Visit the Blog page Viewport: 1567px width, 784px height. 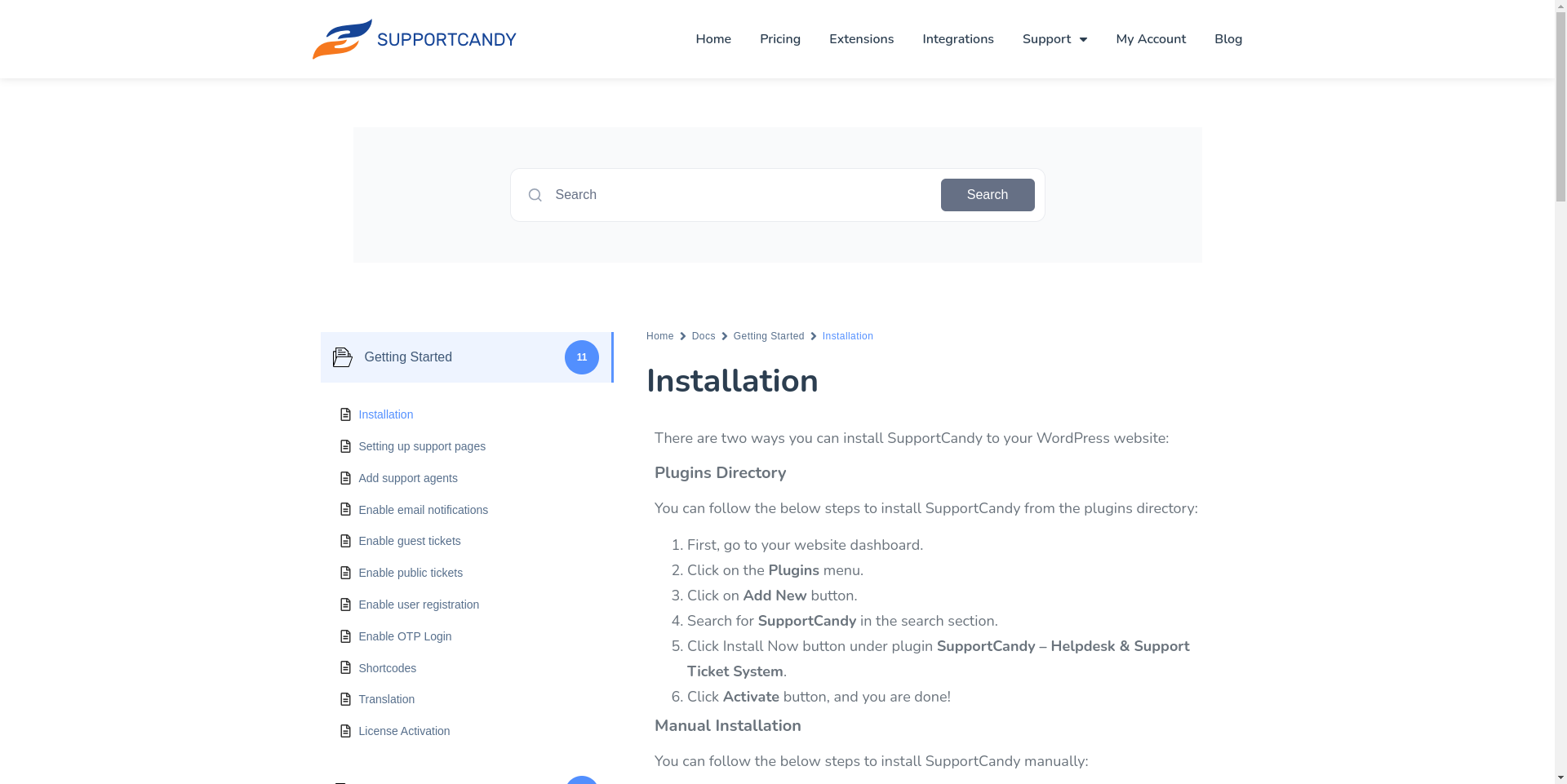(x=1228, y=39)
